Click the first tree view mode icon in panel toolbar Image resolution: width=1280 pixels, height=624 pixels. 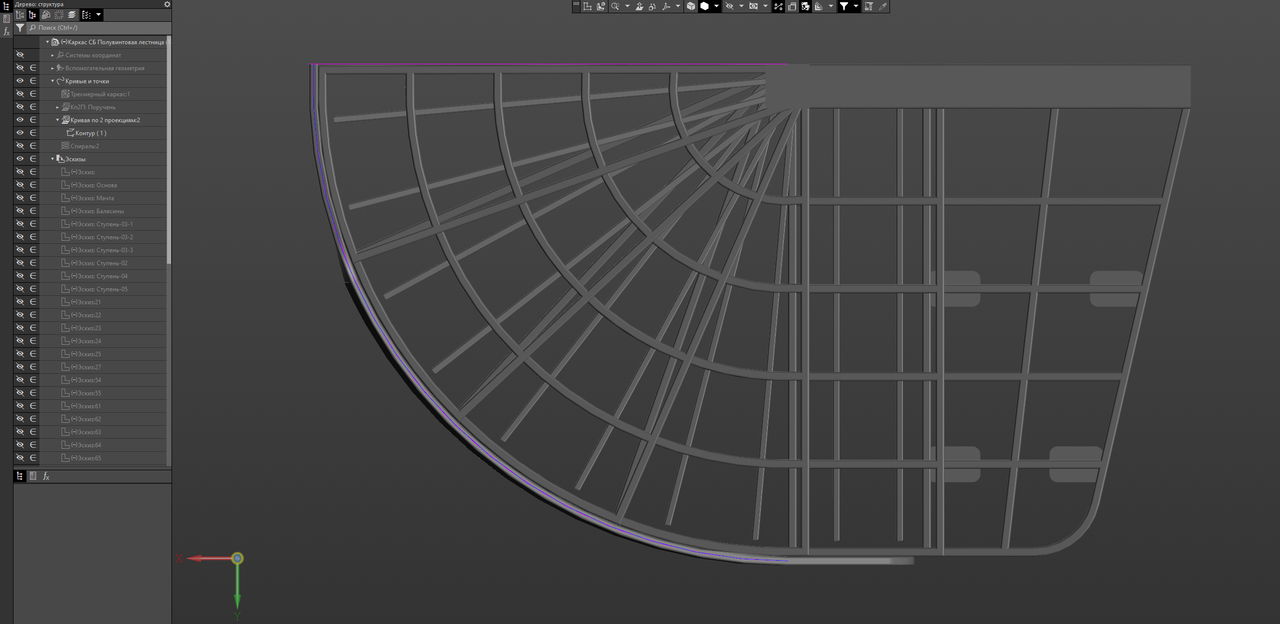point(20,15)
